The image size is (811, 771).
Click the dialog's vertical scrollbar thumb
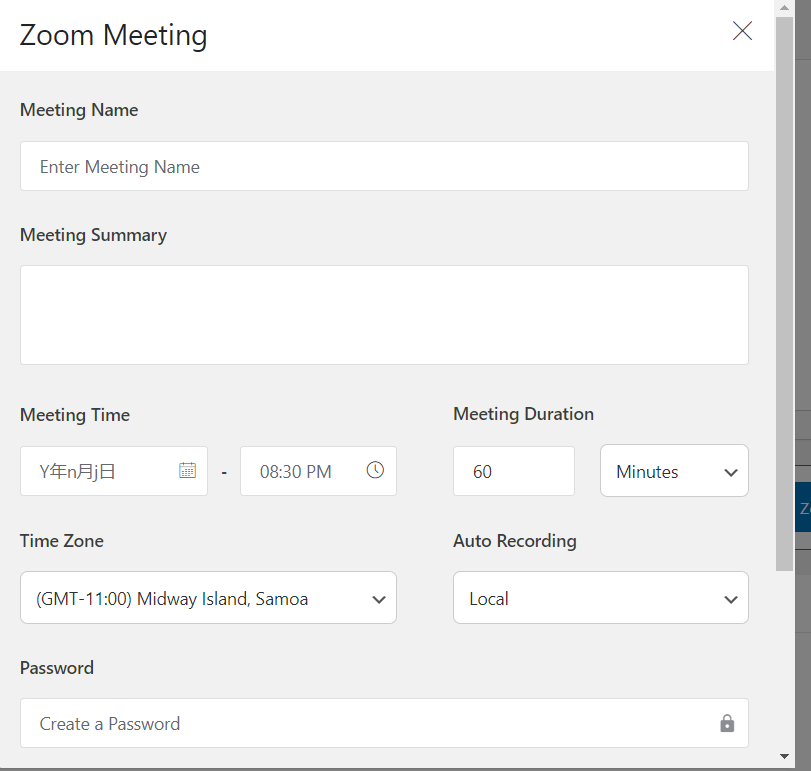(x=785, y=290)
